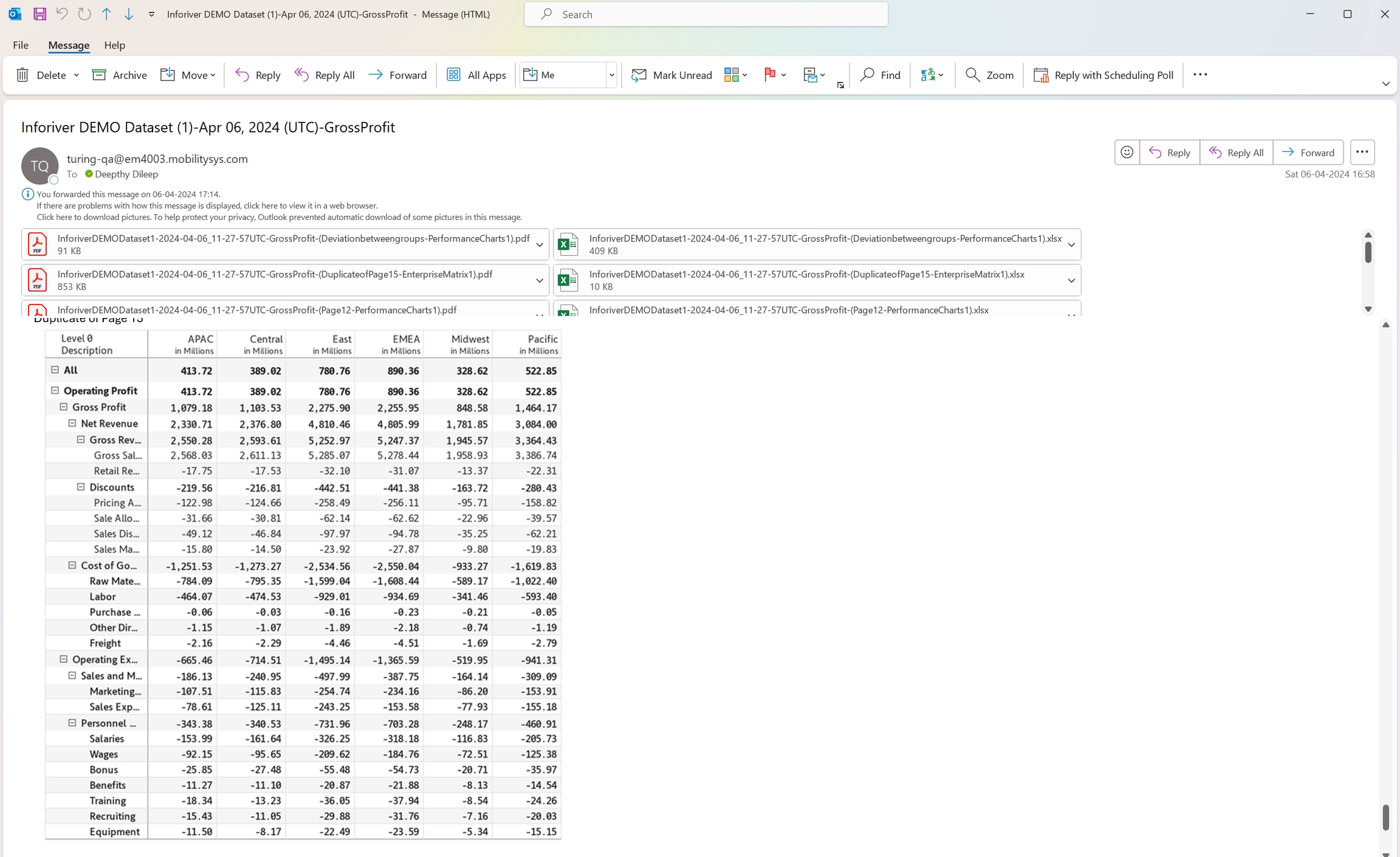Click the Find magnifier icon

click(867, 75)
